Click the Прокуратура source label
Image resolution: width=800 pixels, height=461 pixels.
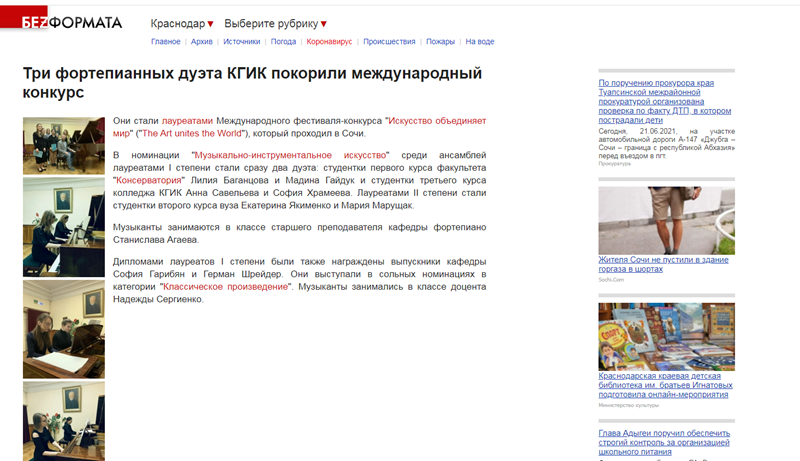[614, 164]
